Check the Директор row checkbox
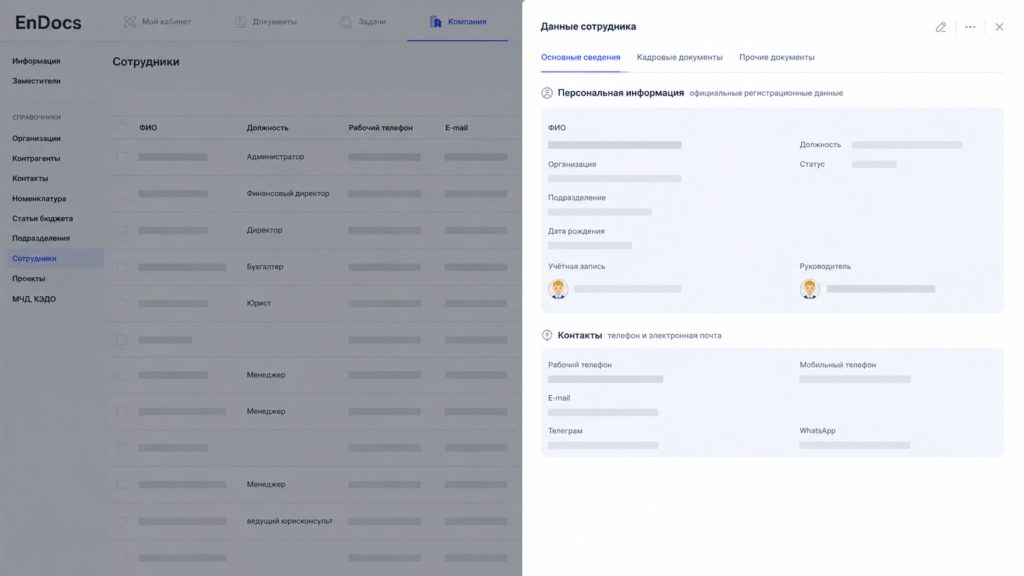This screenshot has width=1024, height=576. point(122,231)
